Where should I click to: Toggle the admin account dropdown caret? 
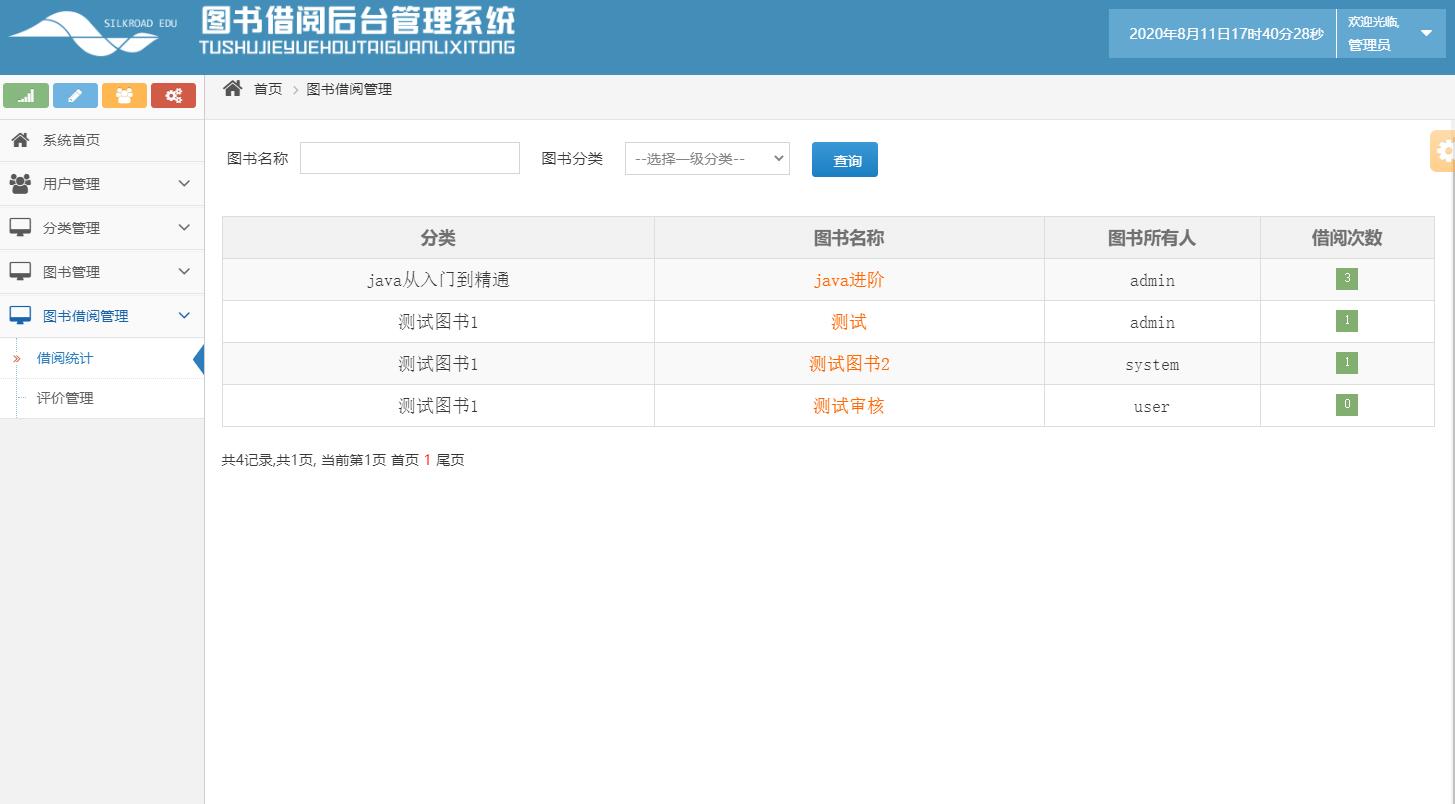coord(1425,31)
